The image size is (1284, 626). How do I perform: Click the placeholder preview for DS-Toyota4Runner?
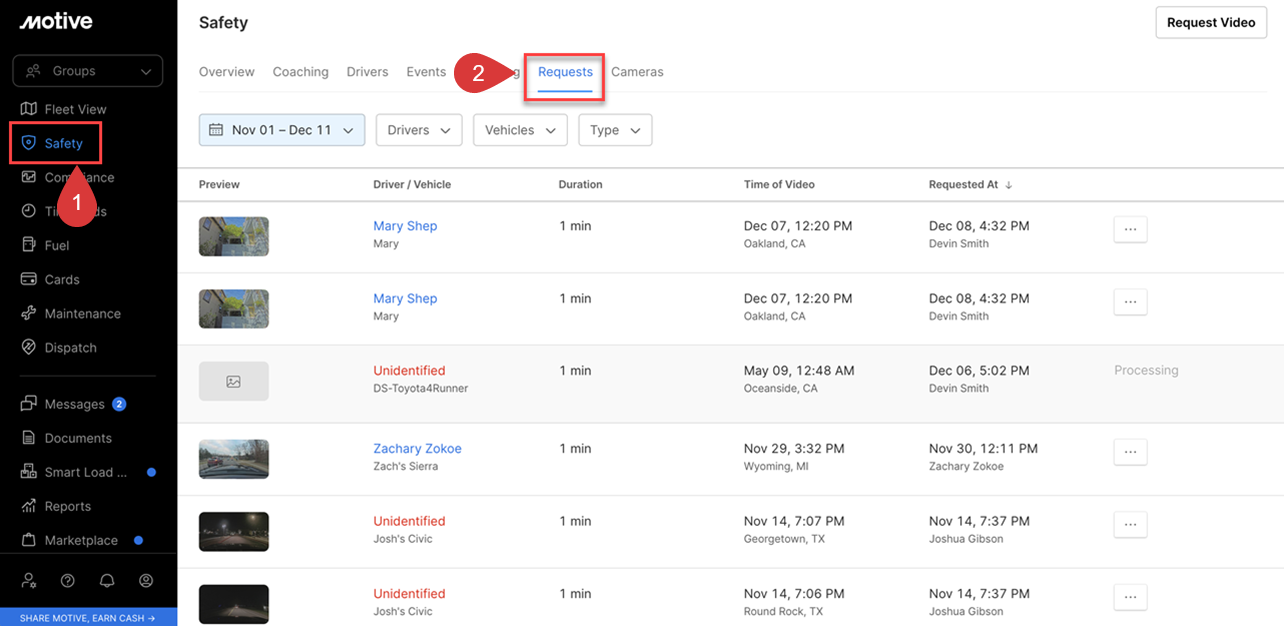pyautogui.click(x=234, y=381)
